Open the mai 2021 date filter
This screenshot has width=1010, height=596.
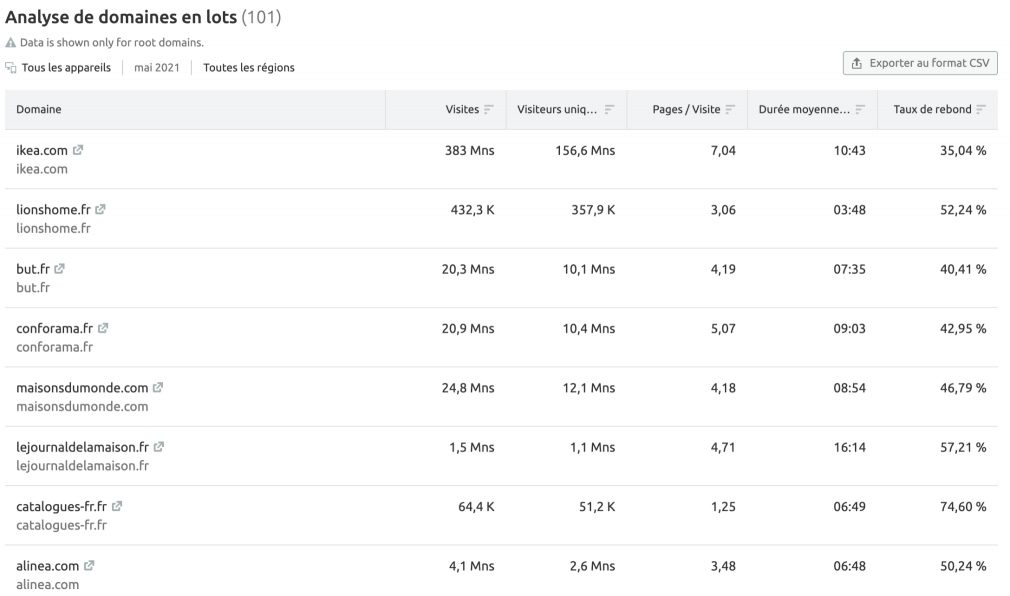point(157,68)
